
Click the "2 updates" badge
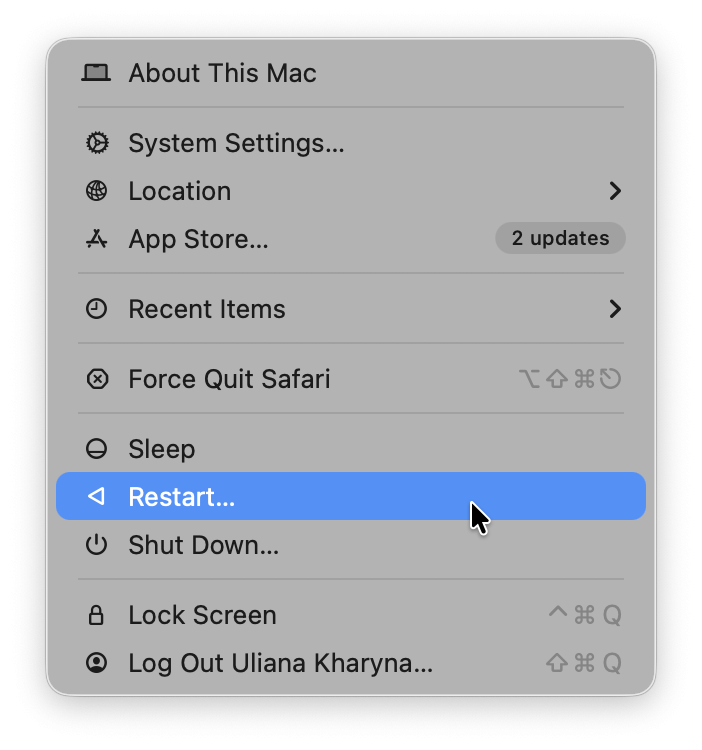click(560, 238)
